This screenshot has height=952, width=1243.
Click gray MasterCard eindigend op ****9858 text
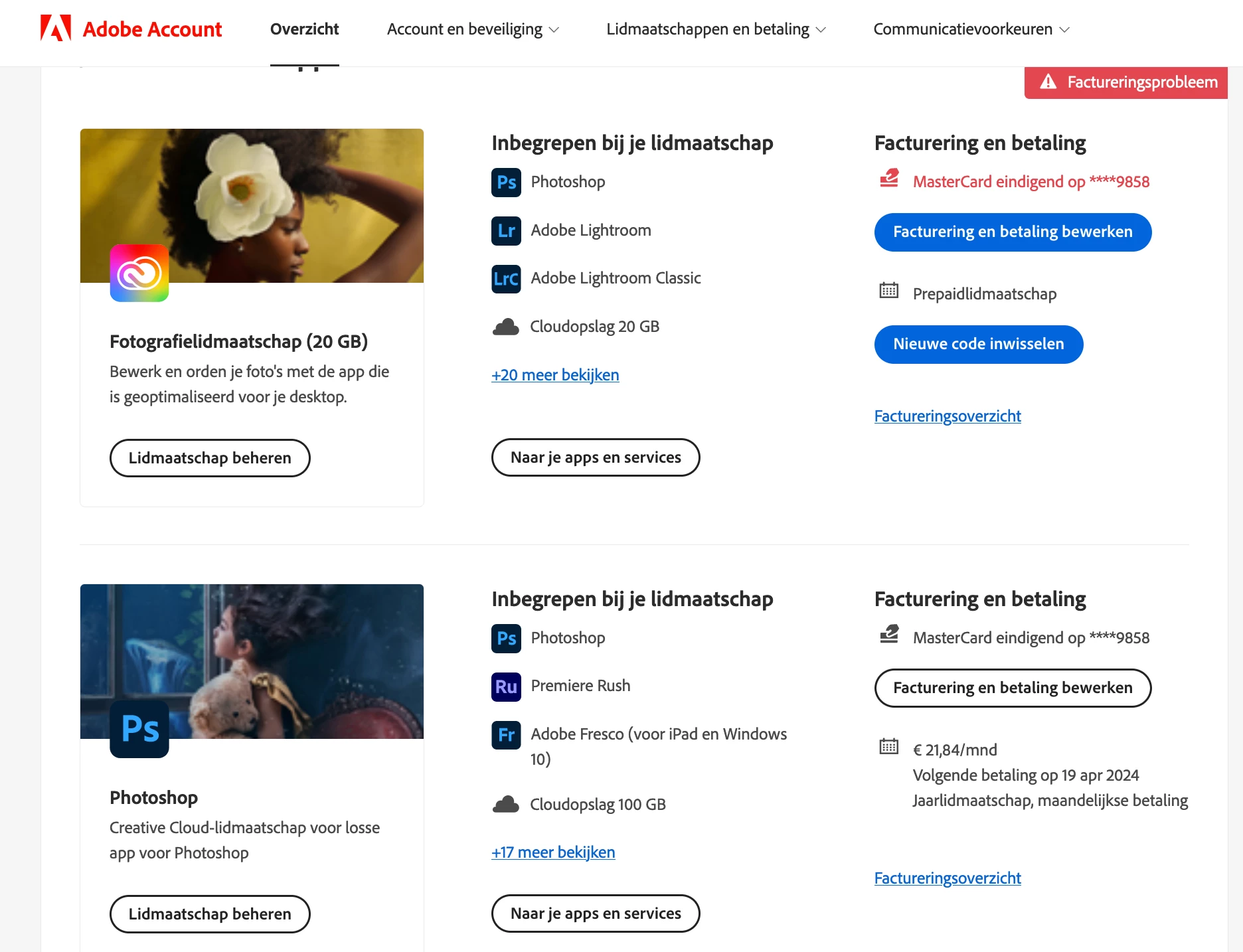coord(1031,638)
